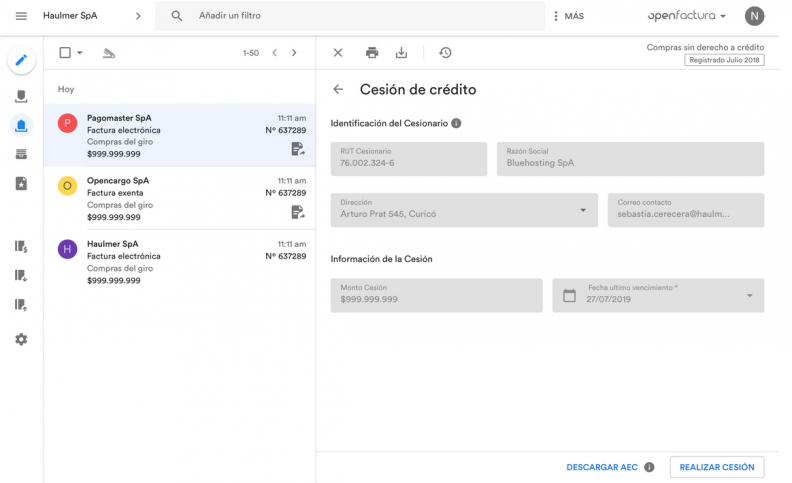Click the Pagomaster P avatar

pos(67,123)
